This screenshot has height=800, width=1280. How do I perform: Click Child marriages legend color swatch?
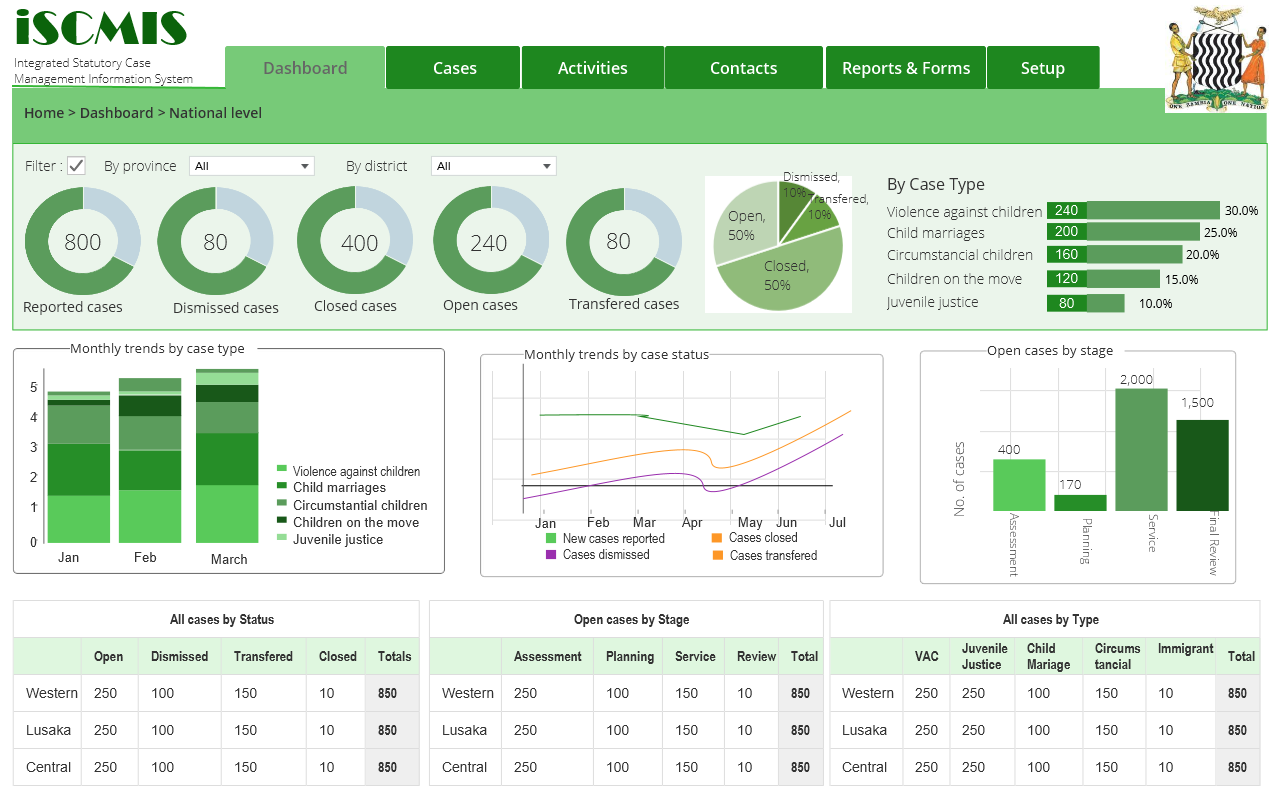pyautogui.click(x=282, y=486)
